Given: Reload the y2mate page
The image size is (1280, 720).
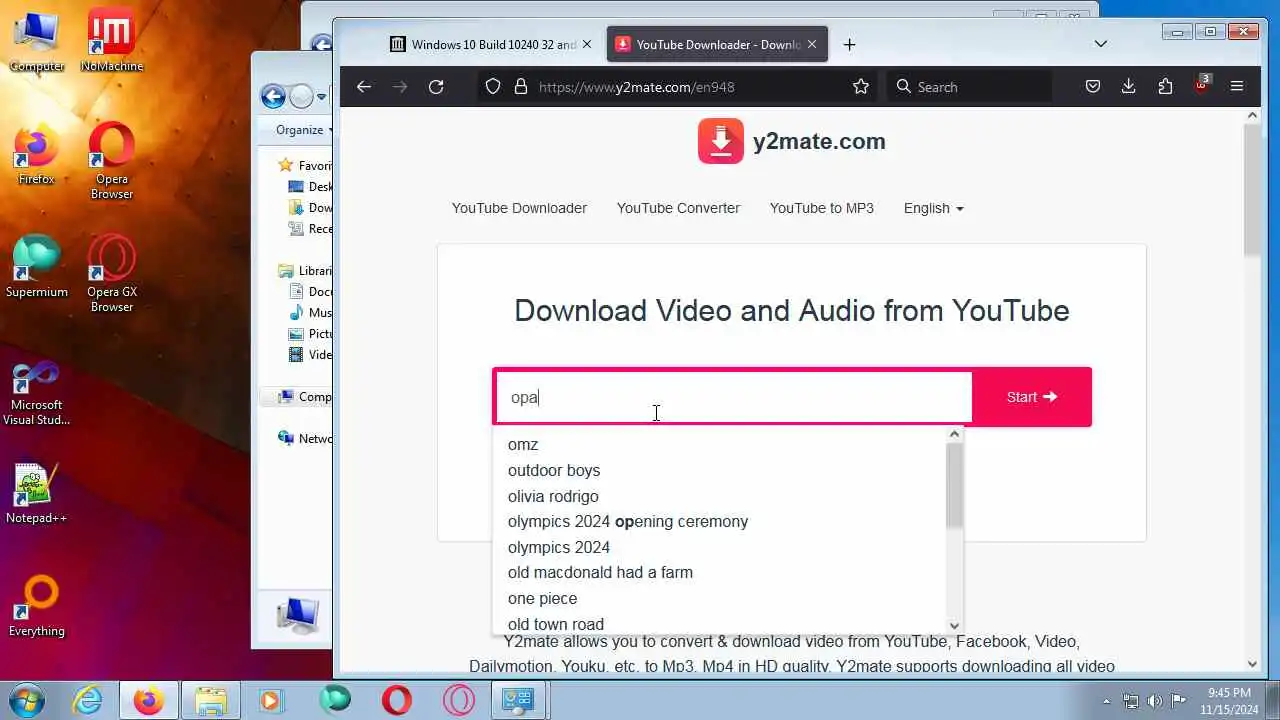Looking at the screenshot, I should coord(436,87).
